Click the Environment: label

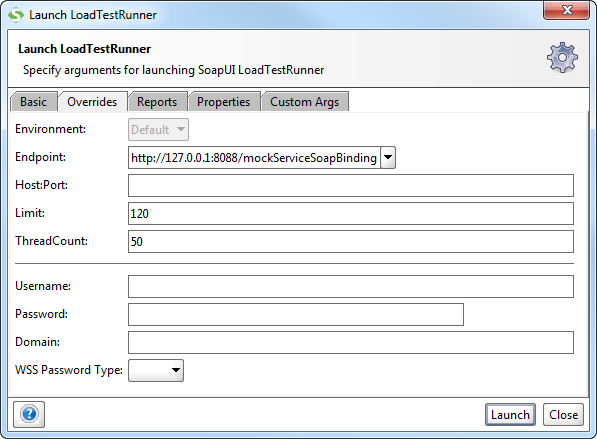coord(50,129)
